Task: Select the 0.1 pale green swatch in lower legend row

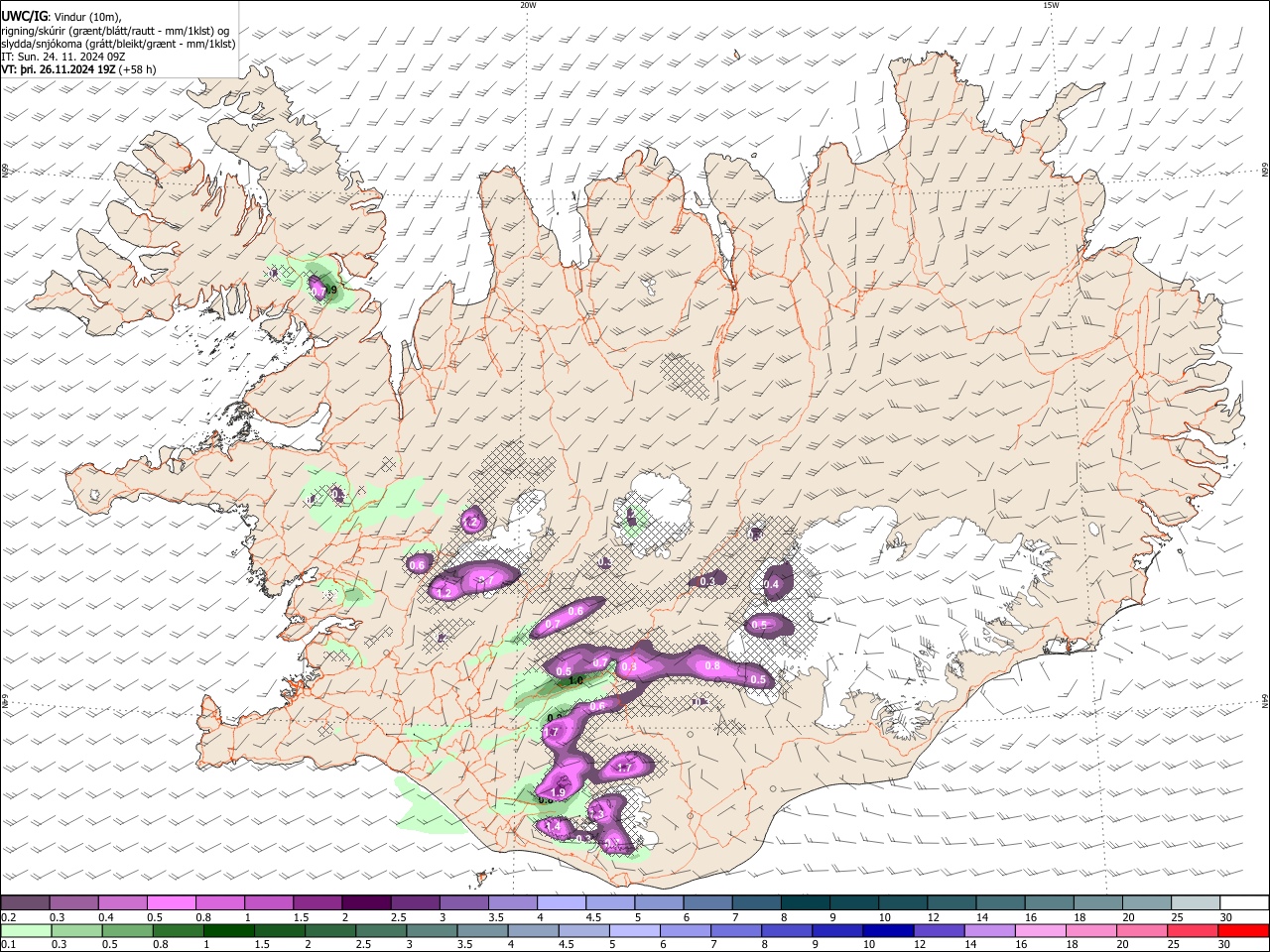Action: [26, 931]
